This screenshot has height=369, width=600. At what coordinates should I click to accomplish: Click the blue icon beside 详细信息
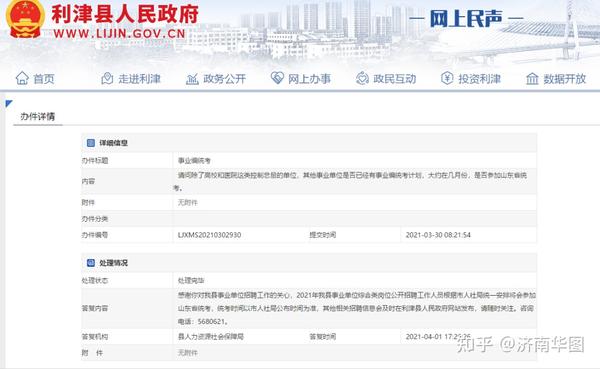pos(91,143)
